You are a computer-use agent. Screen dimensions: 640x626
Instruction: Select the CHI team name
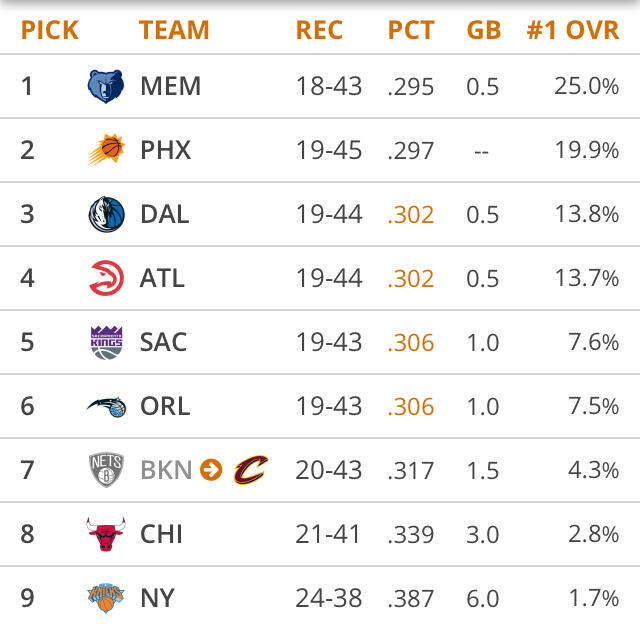(x=162, y=534)
